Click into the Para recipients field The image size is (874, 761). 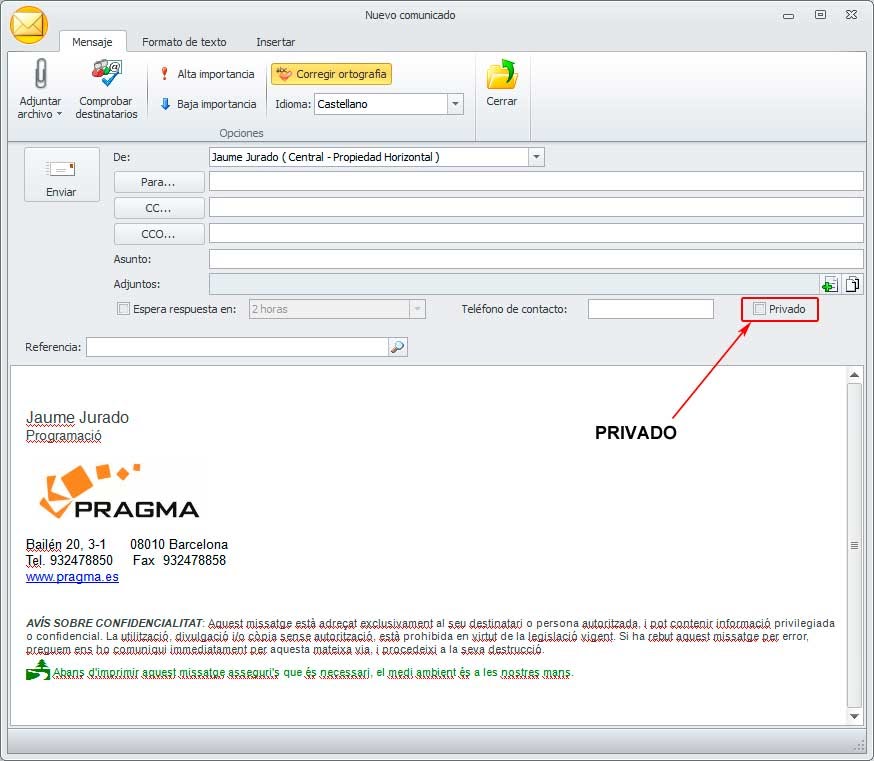(x=536, y=181)
